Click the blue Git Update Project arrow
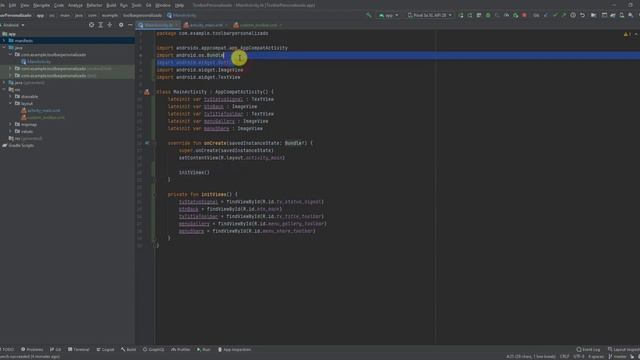640x360 pixels. click(546, 15)
